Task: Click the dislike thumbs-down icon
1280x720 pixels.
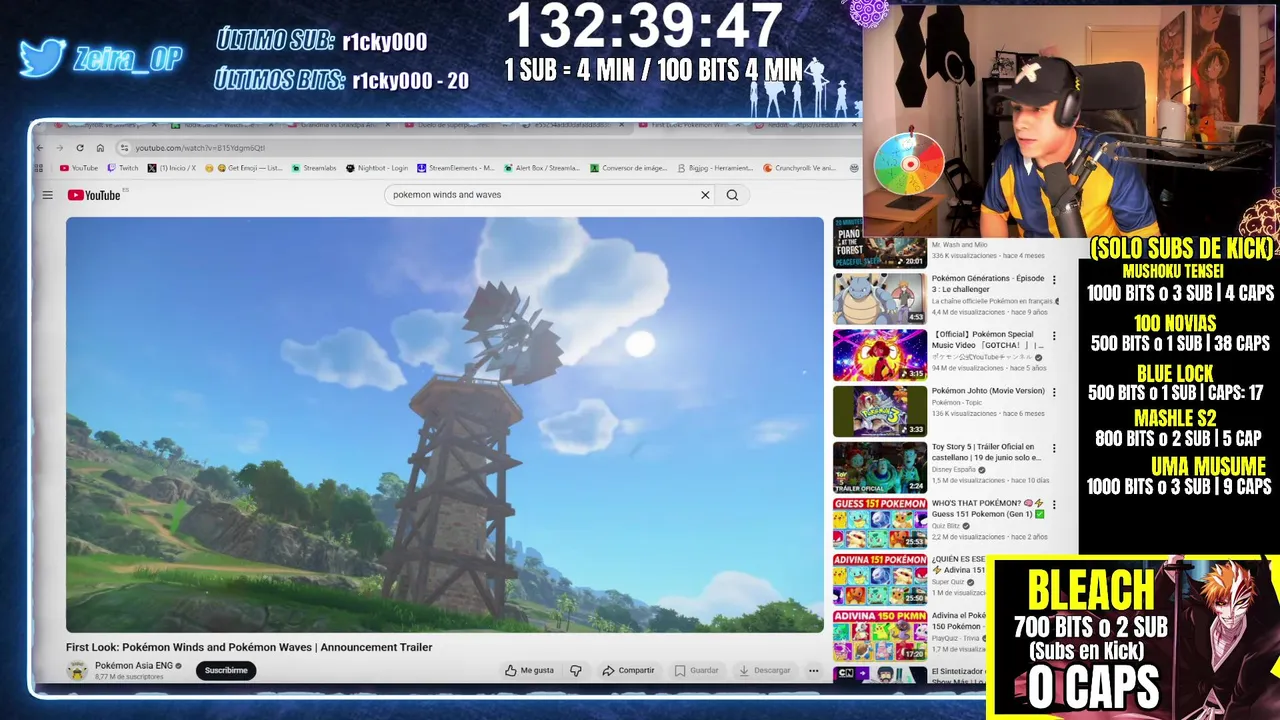Action: [575, 670]
